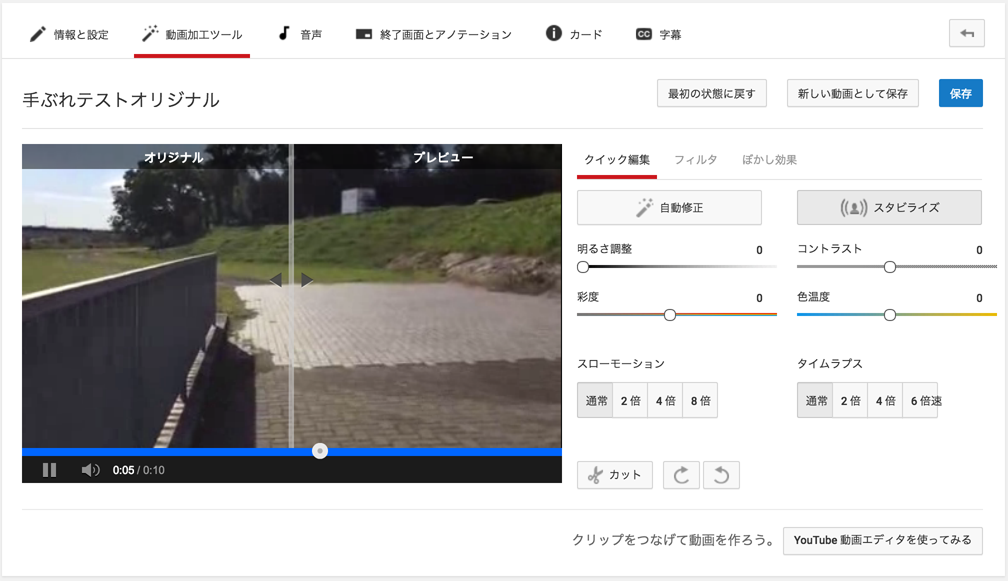1008x581 pixels.
Task: Click 新しい動画として保存 button
Action: pos(852,94)
